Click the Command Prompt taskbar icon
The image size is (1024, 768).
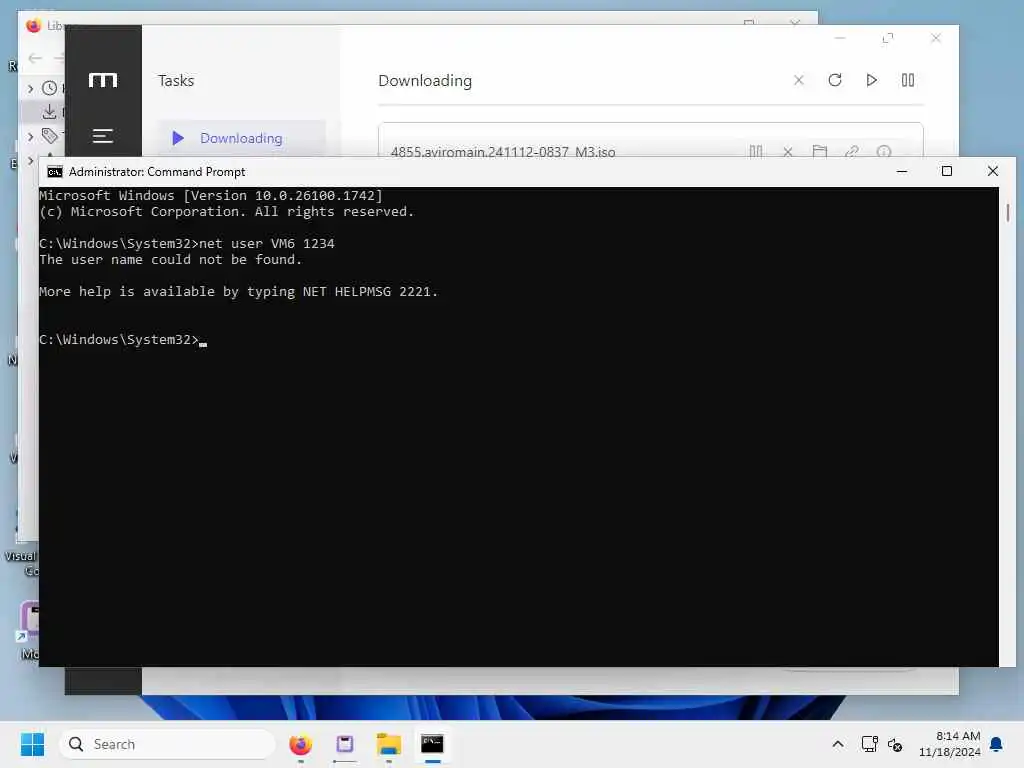coord(432,744)
